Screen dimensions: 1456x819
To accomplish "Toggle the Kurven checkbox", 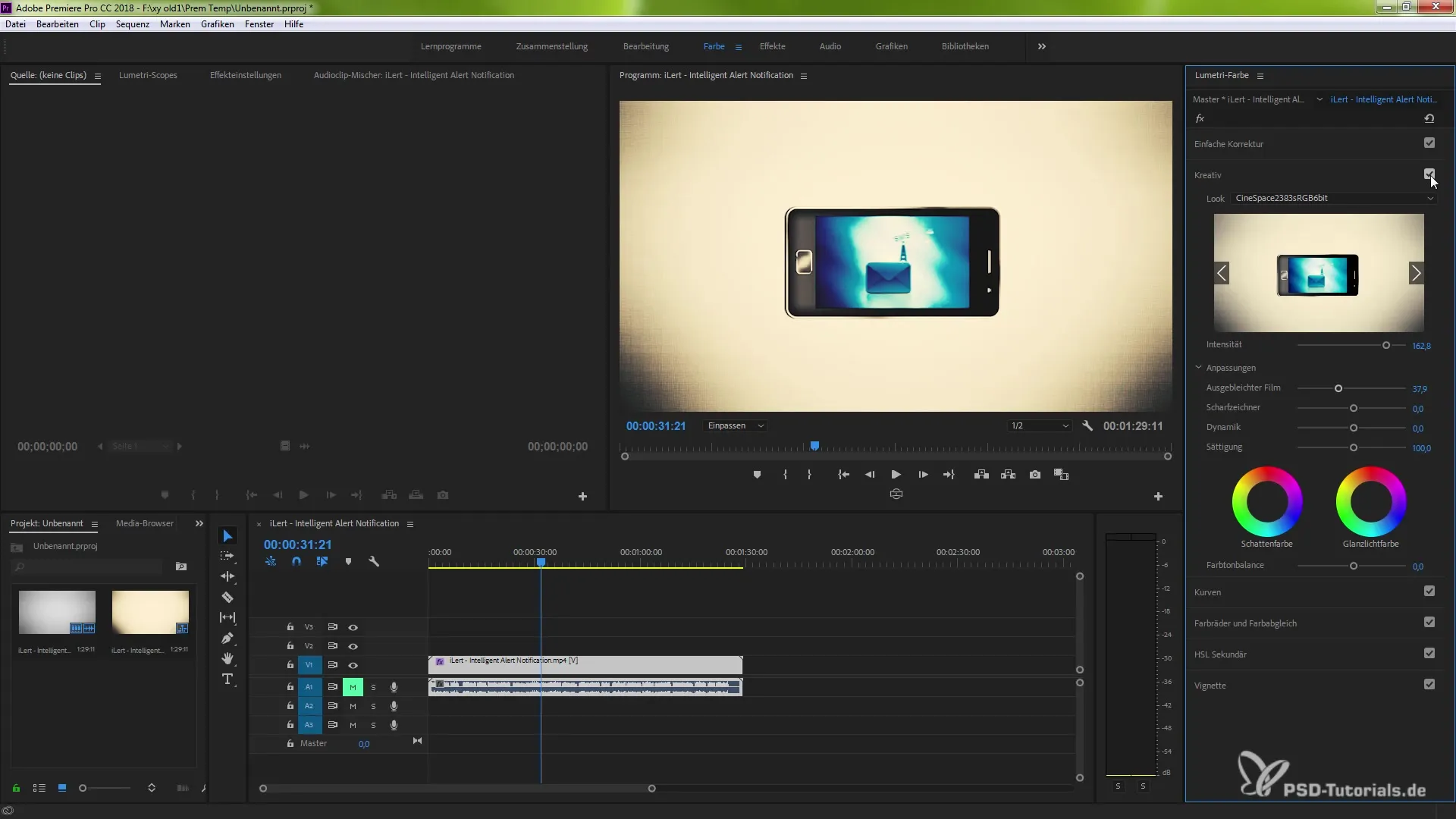I will coord(1429,591).
